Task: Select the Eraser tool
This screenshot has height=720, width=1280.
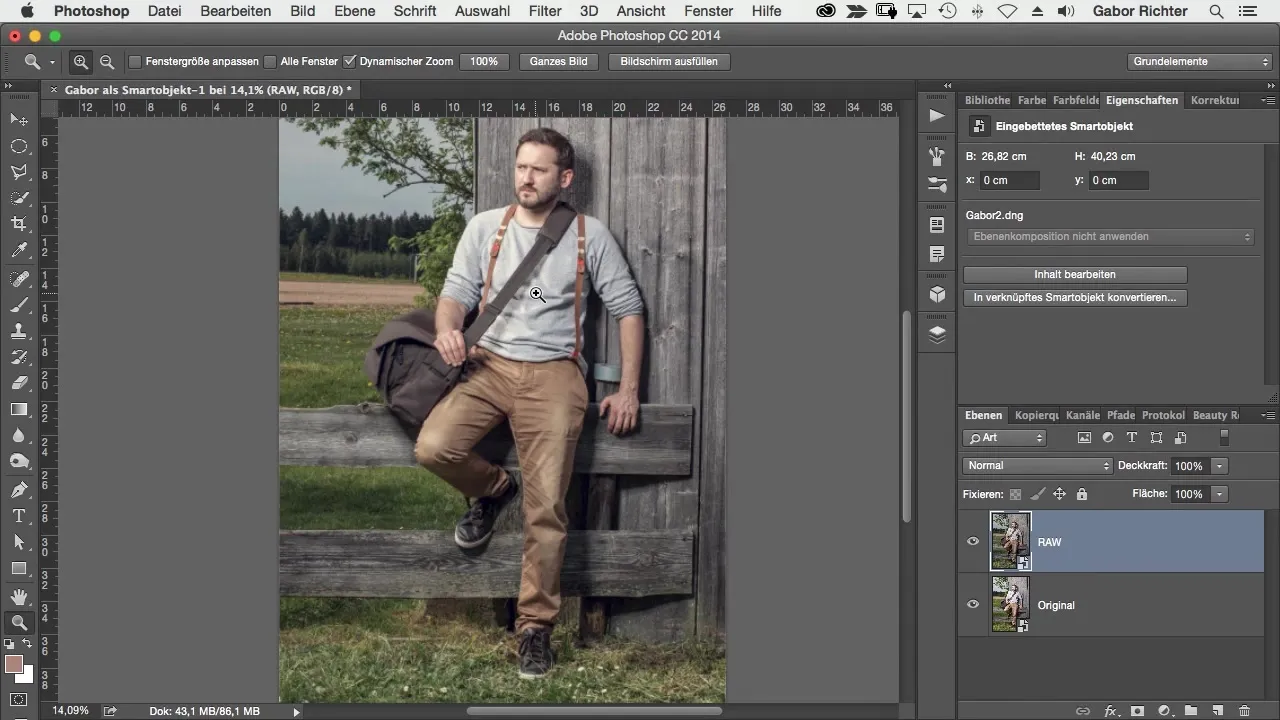Action: coord(19,383)
